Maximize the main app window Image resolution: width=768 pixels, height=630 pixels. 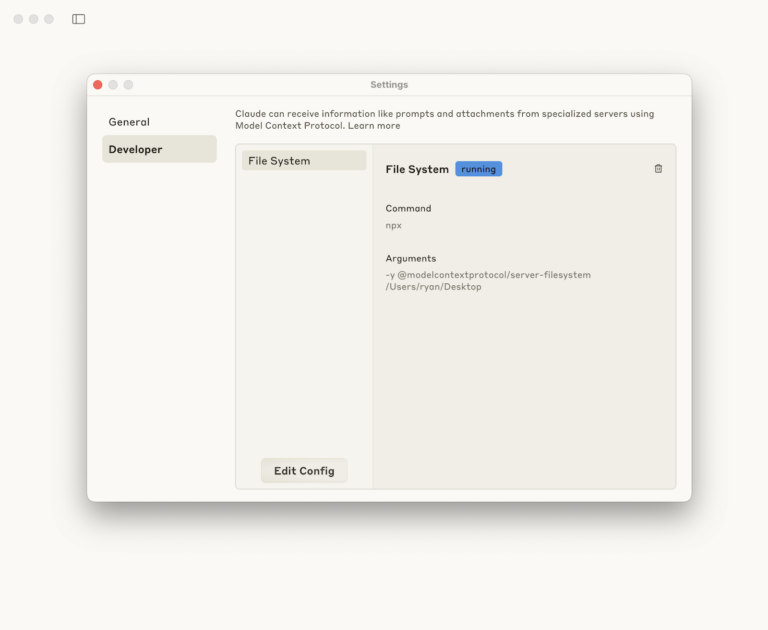49,19
